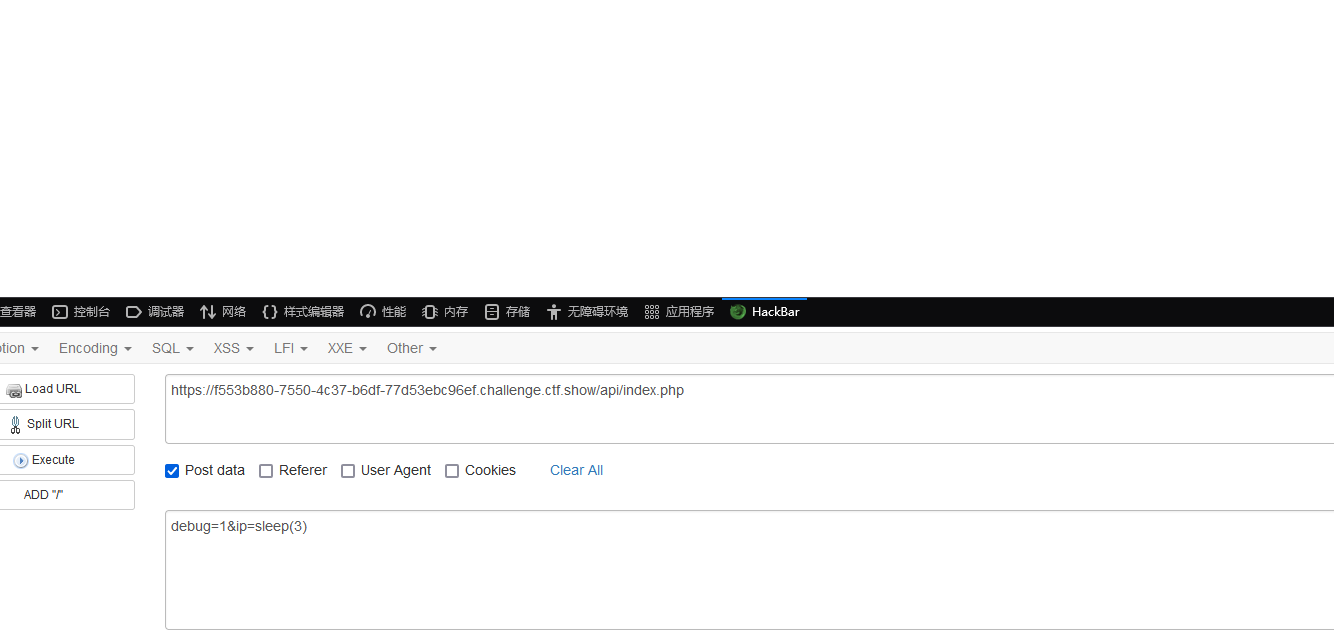The height and width of the screenshot is (635, 1334).
Task: Focus the URL input text area
Action: [749, 409]
